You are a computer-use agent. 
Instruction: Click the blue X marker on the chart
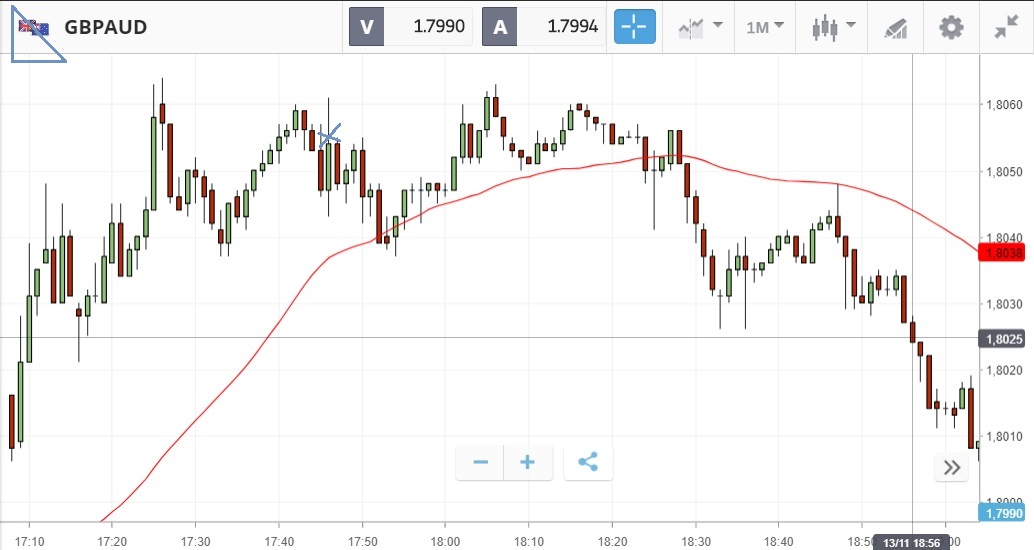point(329,135)
